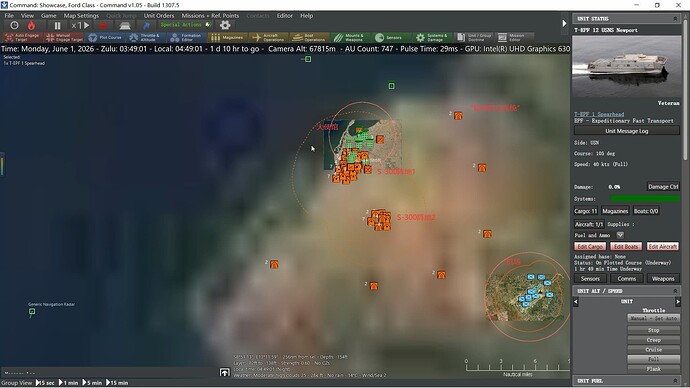The image size is (690, 388).
Task: Collapse the UNIT STATUS panel header
Action: (675, 18)
